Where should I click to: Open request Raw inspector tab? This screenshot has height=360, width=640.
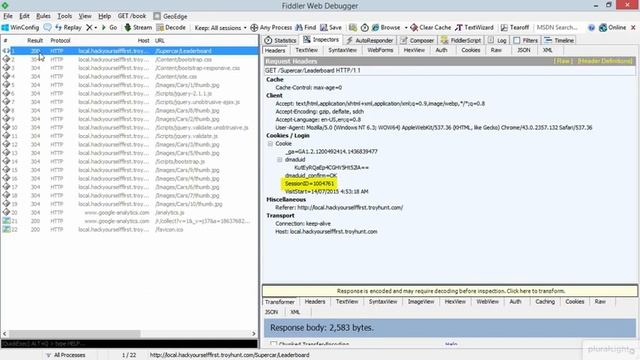pyautogui.click(x=496, y=50)
